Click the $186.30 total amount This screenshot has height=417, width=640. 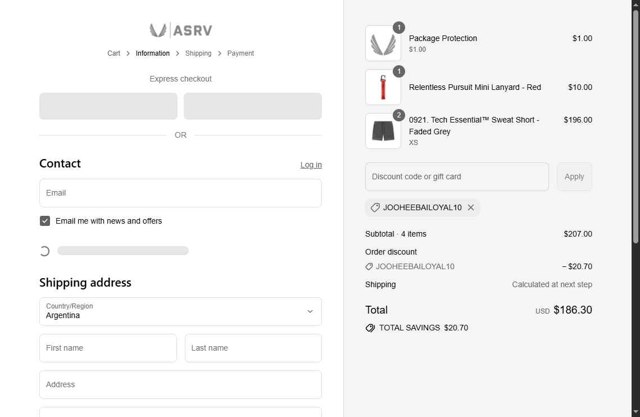tap(573, 310)
